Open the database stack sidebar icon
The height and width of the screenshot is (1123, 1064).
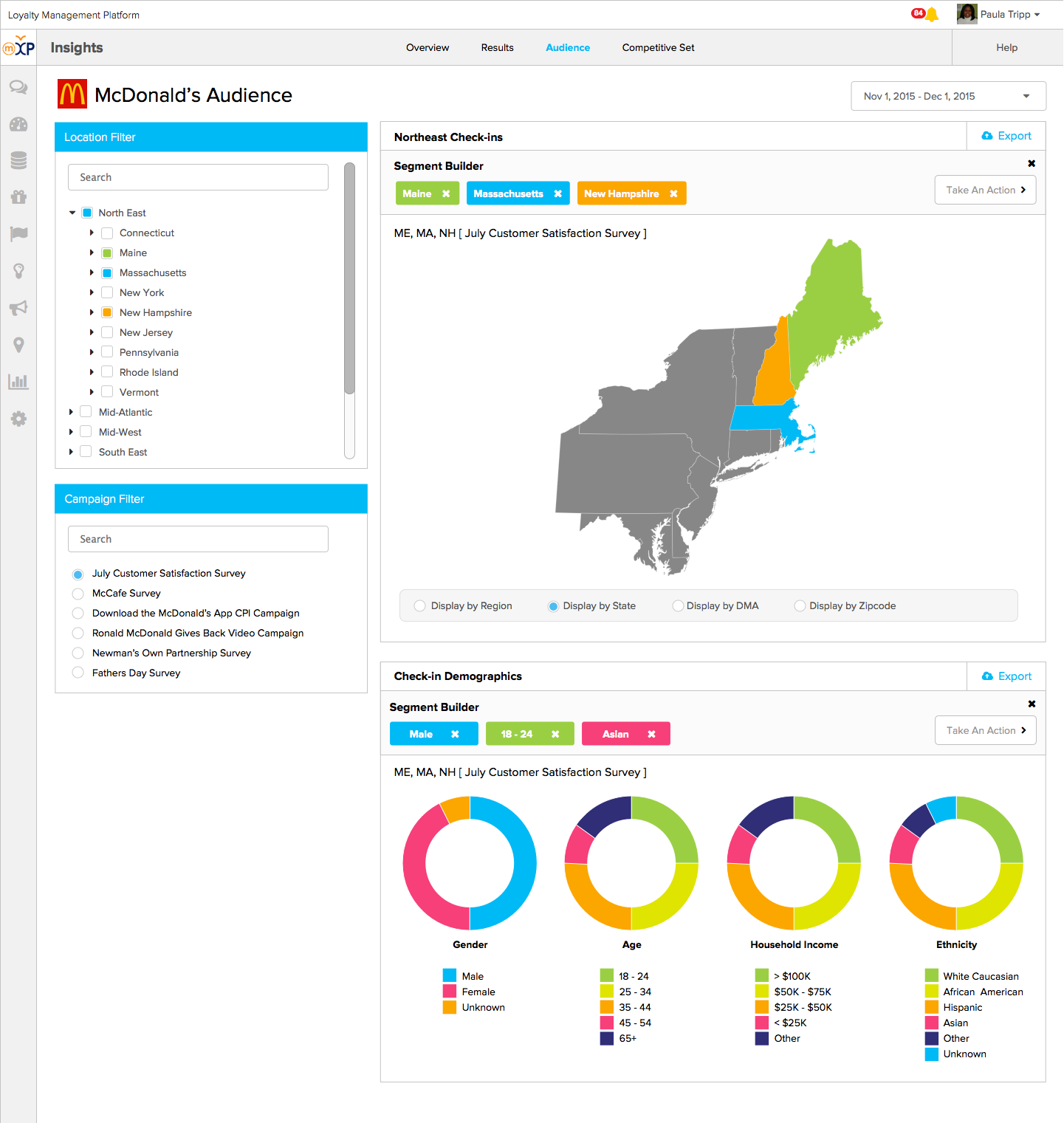point(18,160)
